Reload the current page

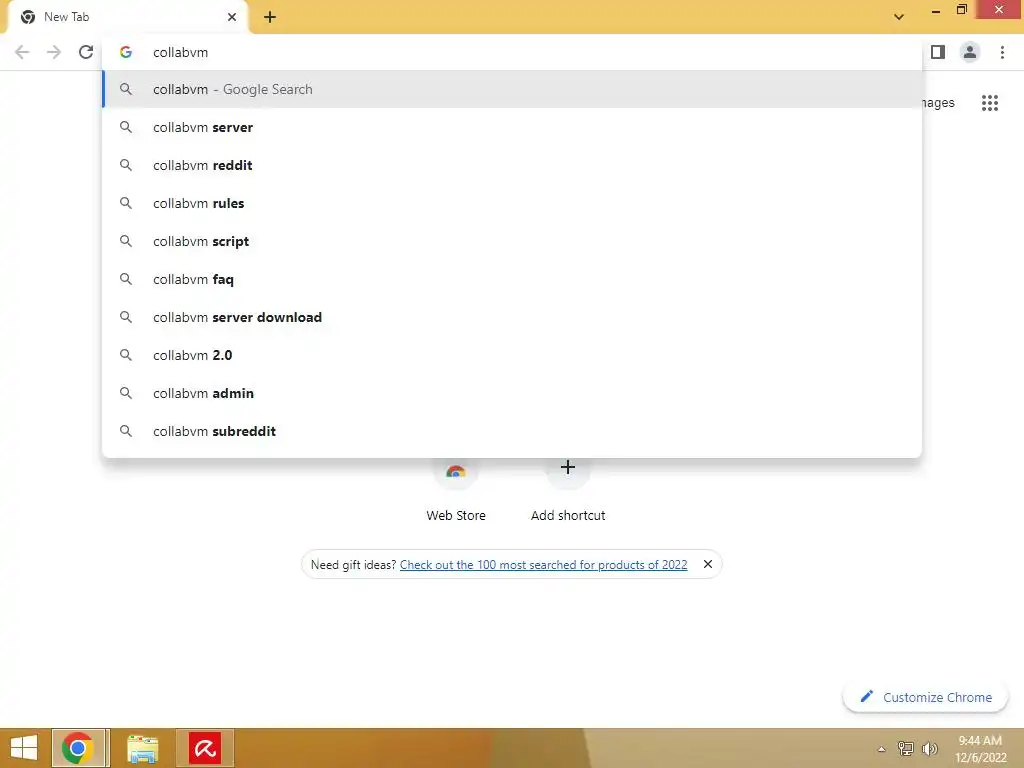pyautogui.click(x=86, y=52)
